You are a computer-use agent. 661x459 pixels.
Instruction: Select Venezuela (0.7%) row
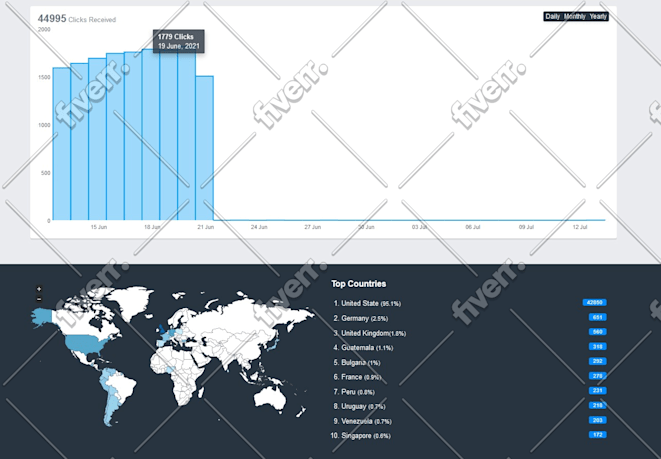(362, 421)
